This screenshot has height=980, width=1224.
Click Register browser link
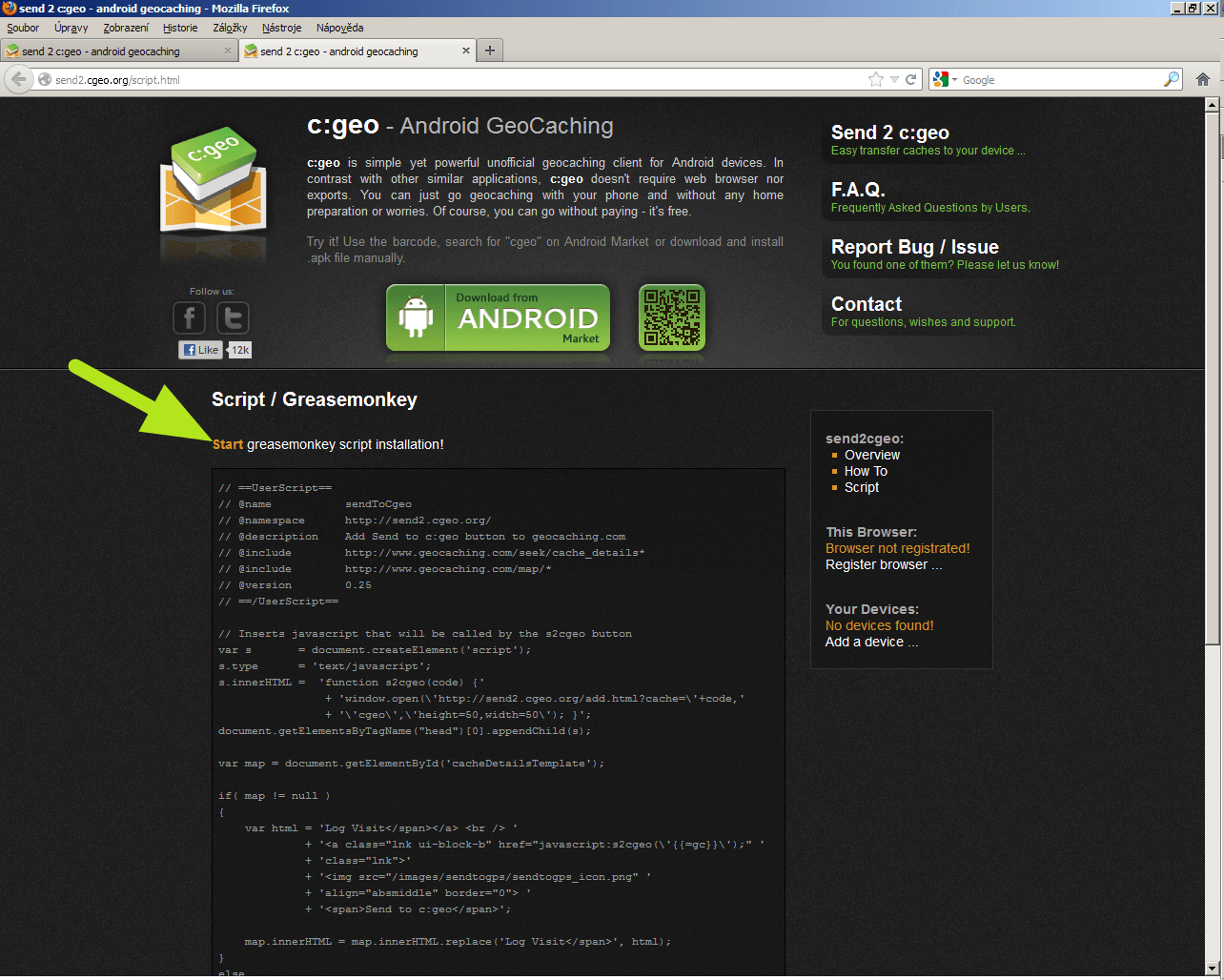[884, 564]
